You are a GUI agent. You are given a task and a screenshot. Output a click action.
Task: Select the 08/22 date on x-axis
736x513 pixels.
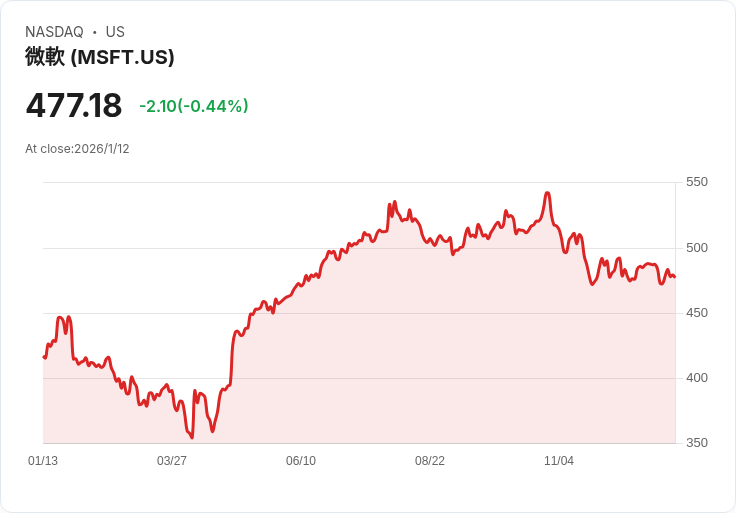[430, 461]
